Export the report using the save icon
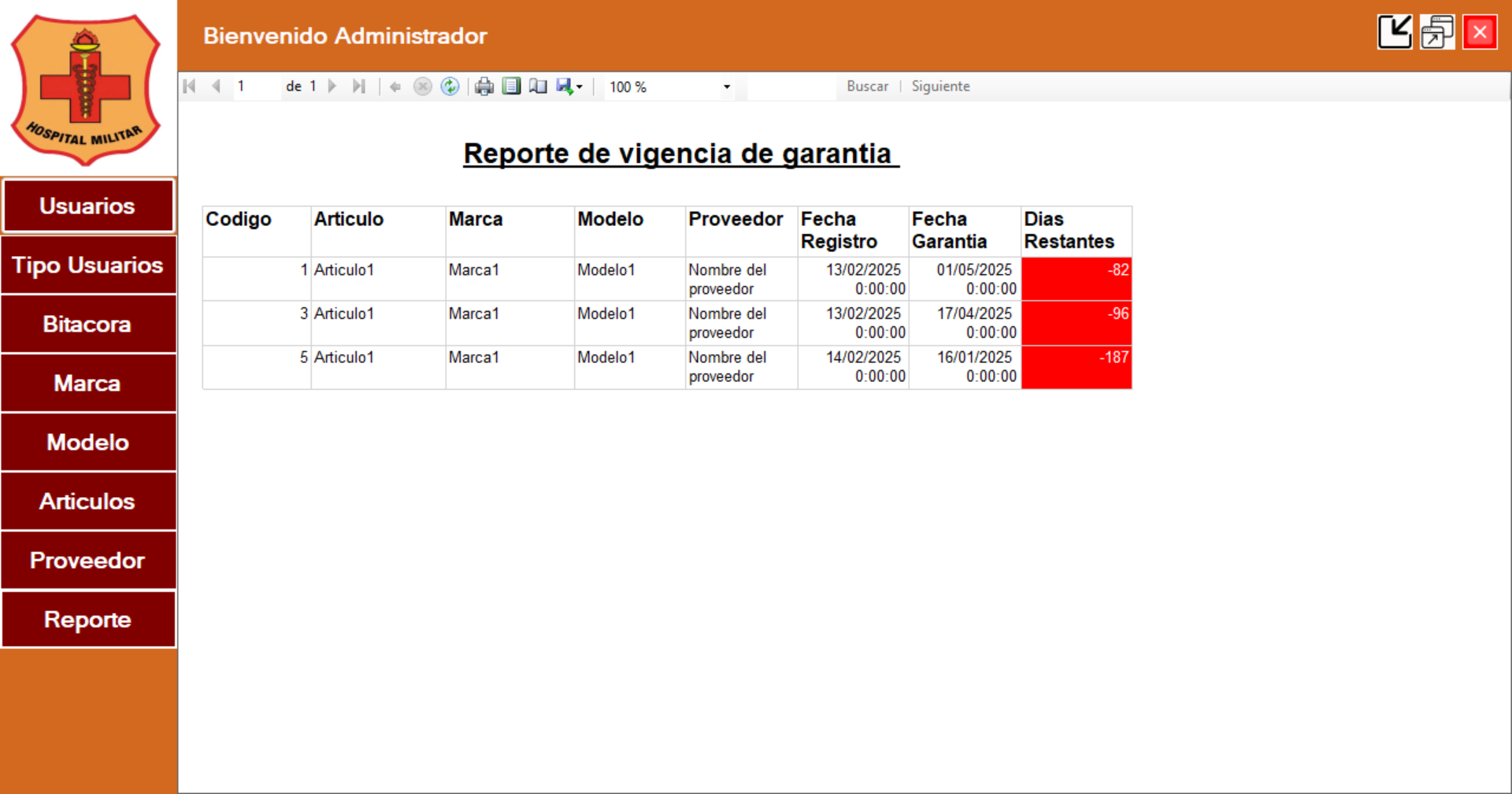Screen dimensions: 1512x794 point(565,87)
